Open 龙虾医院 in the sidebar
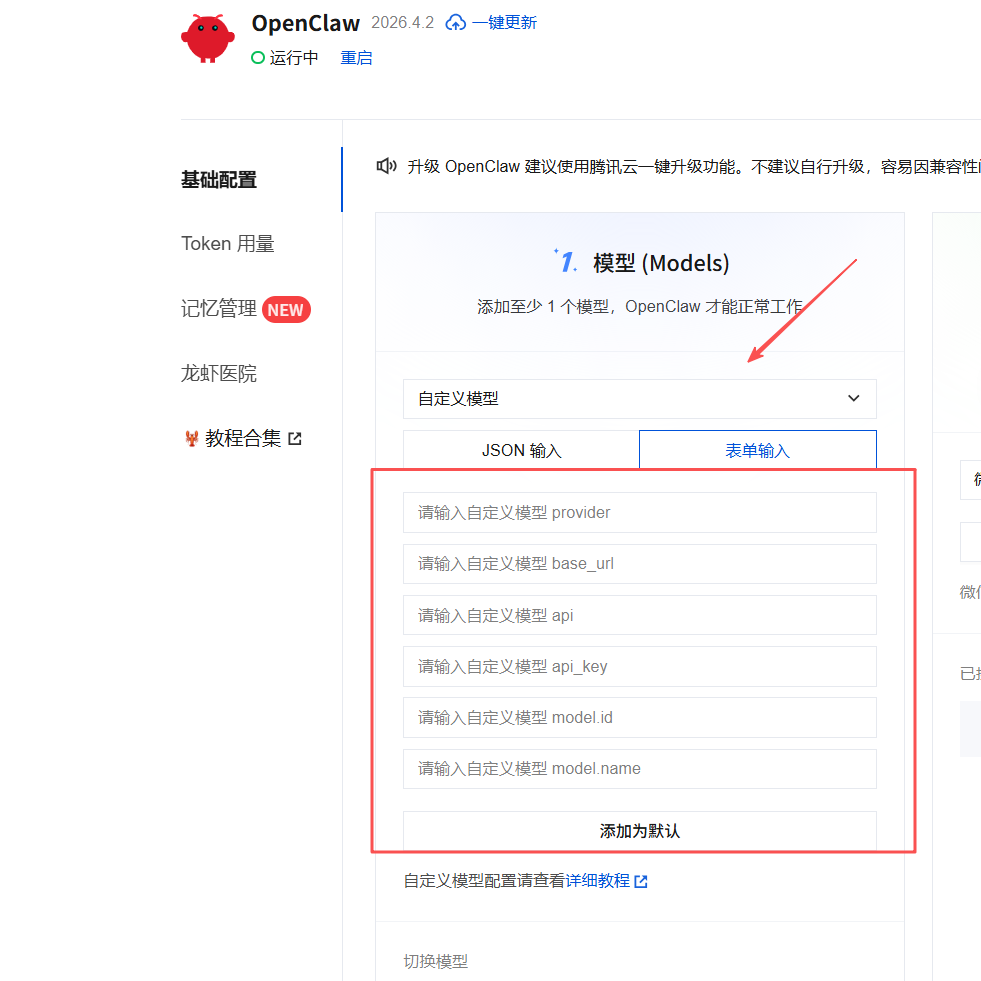Viewport: 981px width, 981px height. pyautogui.click(x=219, y=374)
